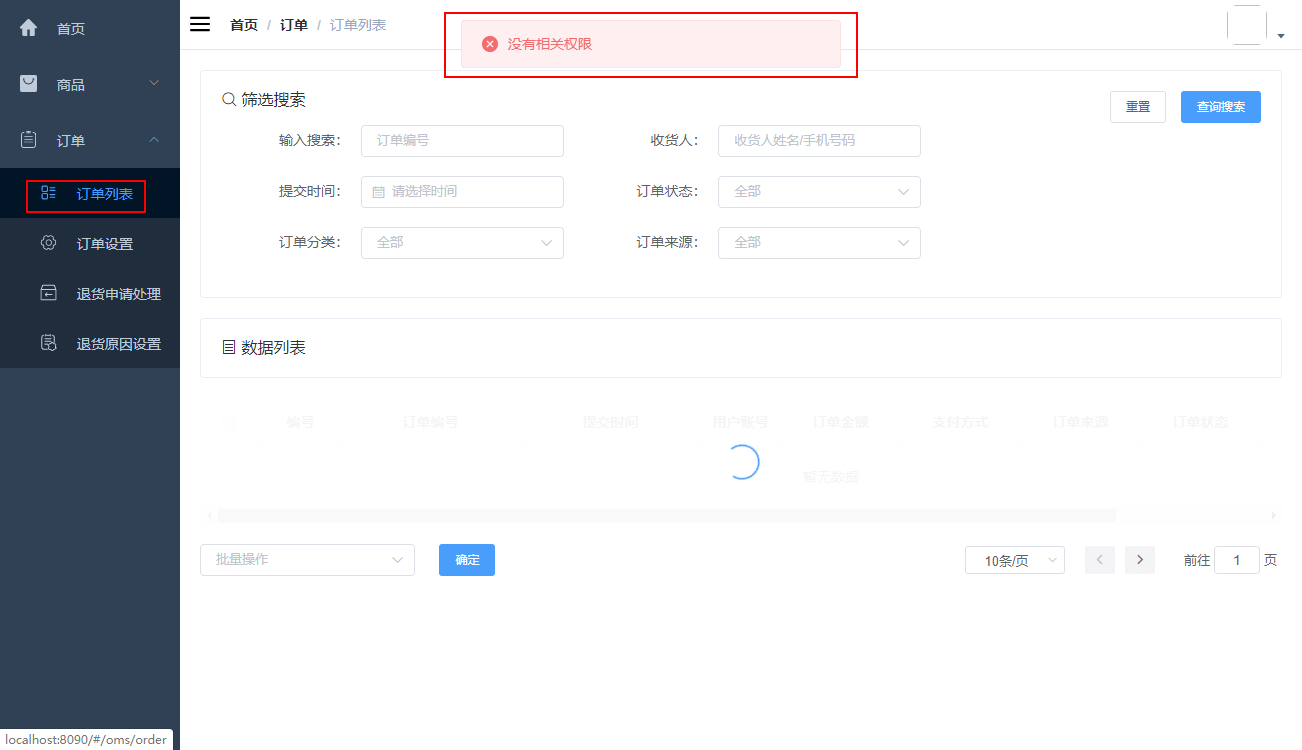Click the hamburger menu toggle icon
This screenshot has width=1302, height=750.
(200, 24)
